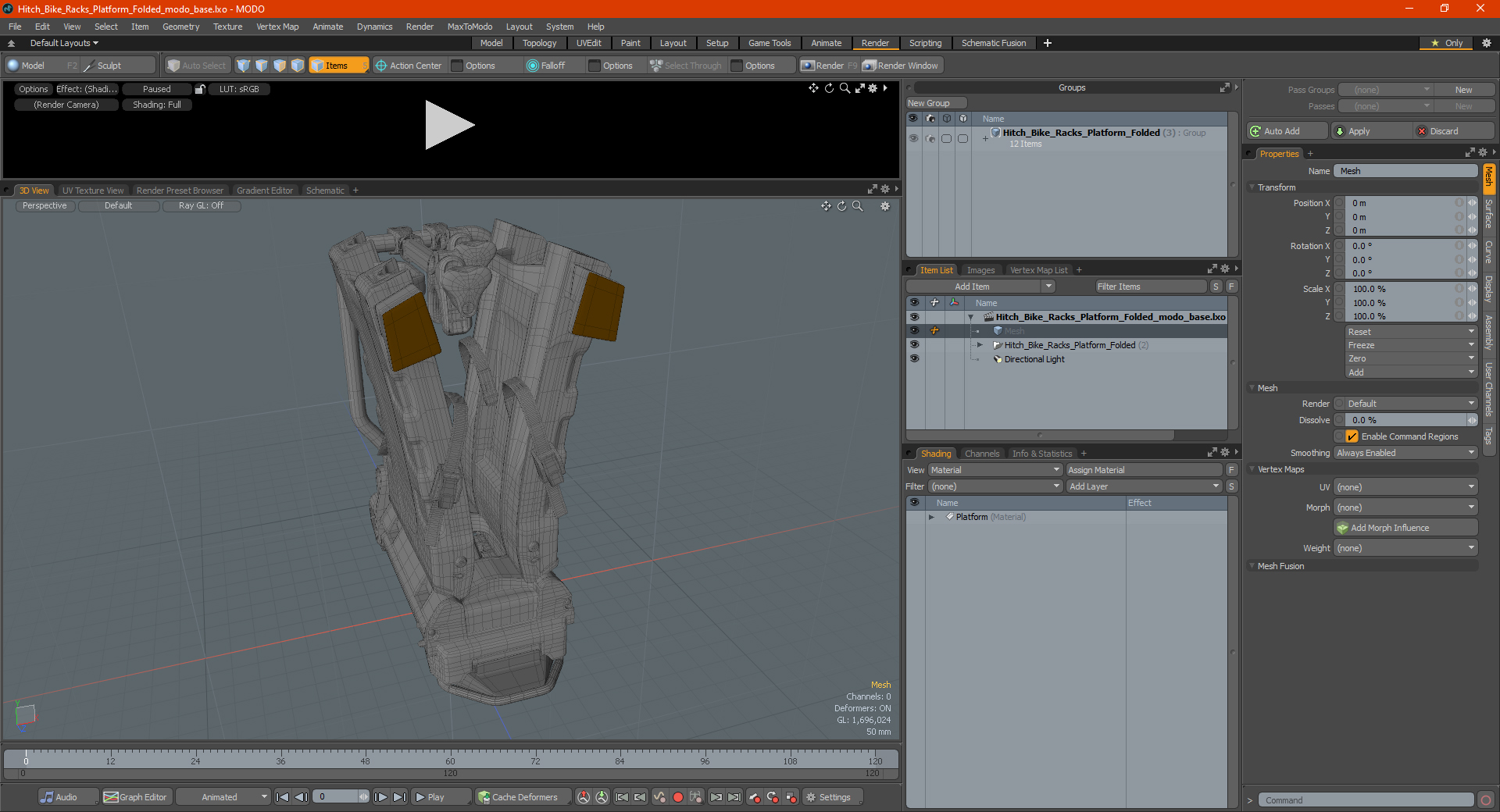Click the Command input field
The height and width of the screenshot is (812, 1500).
(1365, 800)
